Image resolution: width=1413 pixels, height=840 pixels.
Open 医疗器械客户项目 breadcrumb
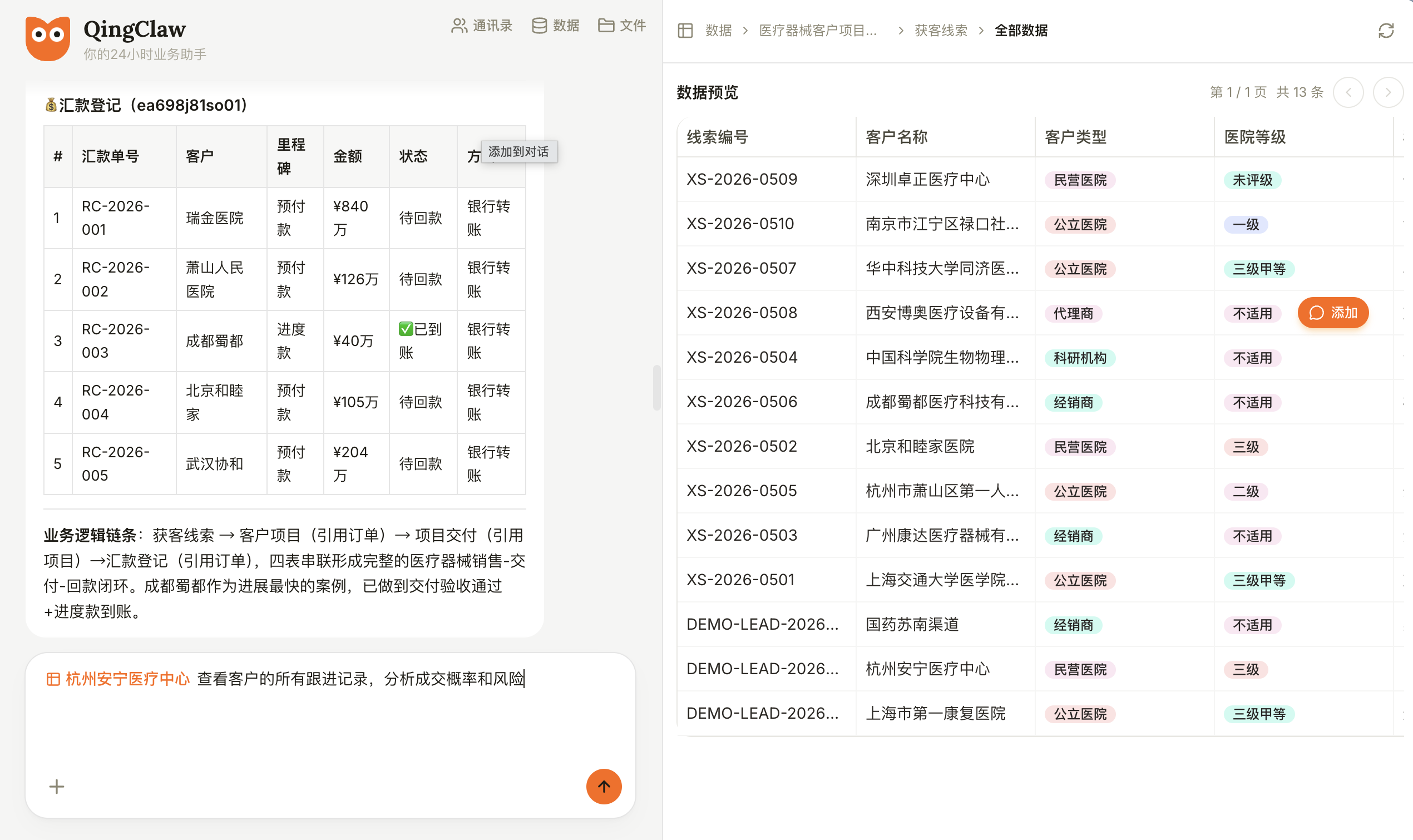coord(818,31)
